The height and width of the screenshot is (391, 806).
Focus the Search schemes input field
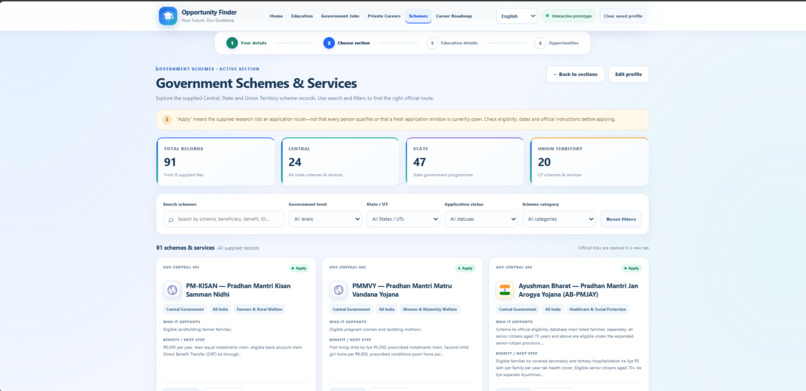coord(224,219)
